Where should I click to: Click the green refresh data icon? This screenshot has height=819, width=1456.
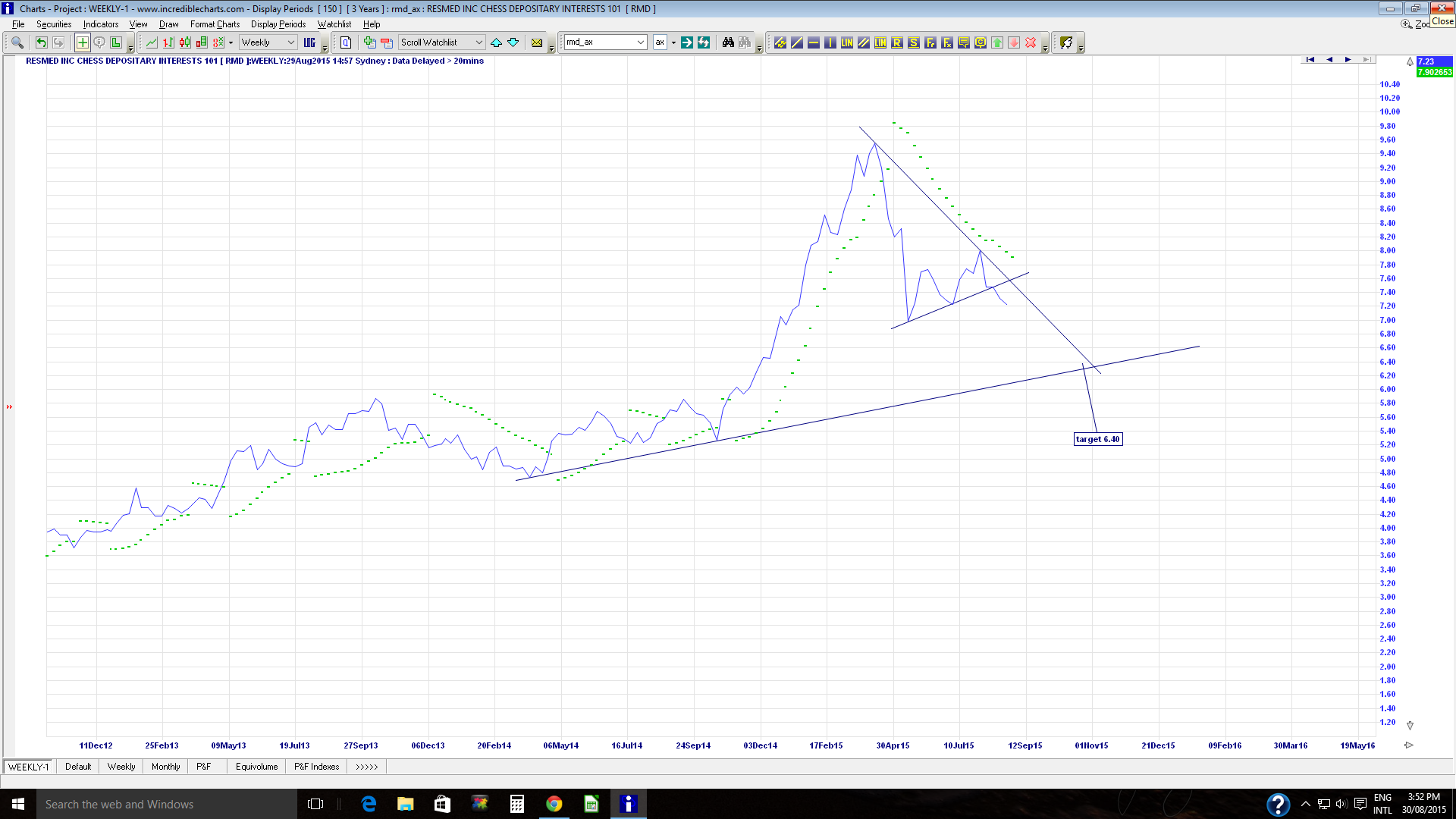(x=704, y=42)
